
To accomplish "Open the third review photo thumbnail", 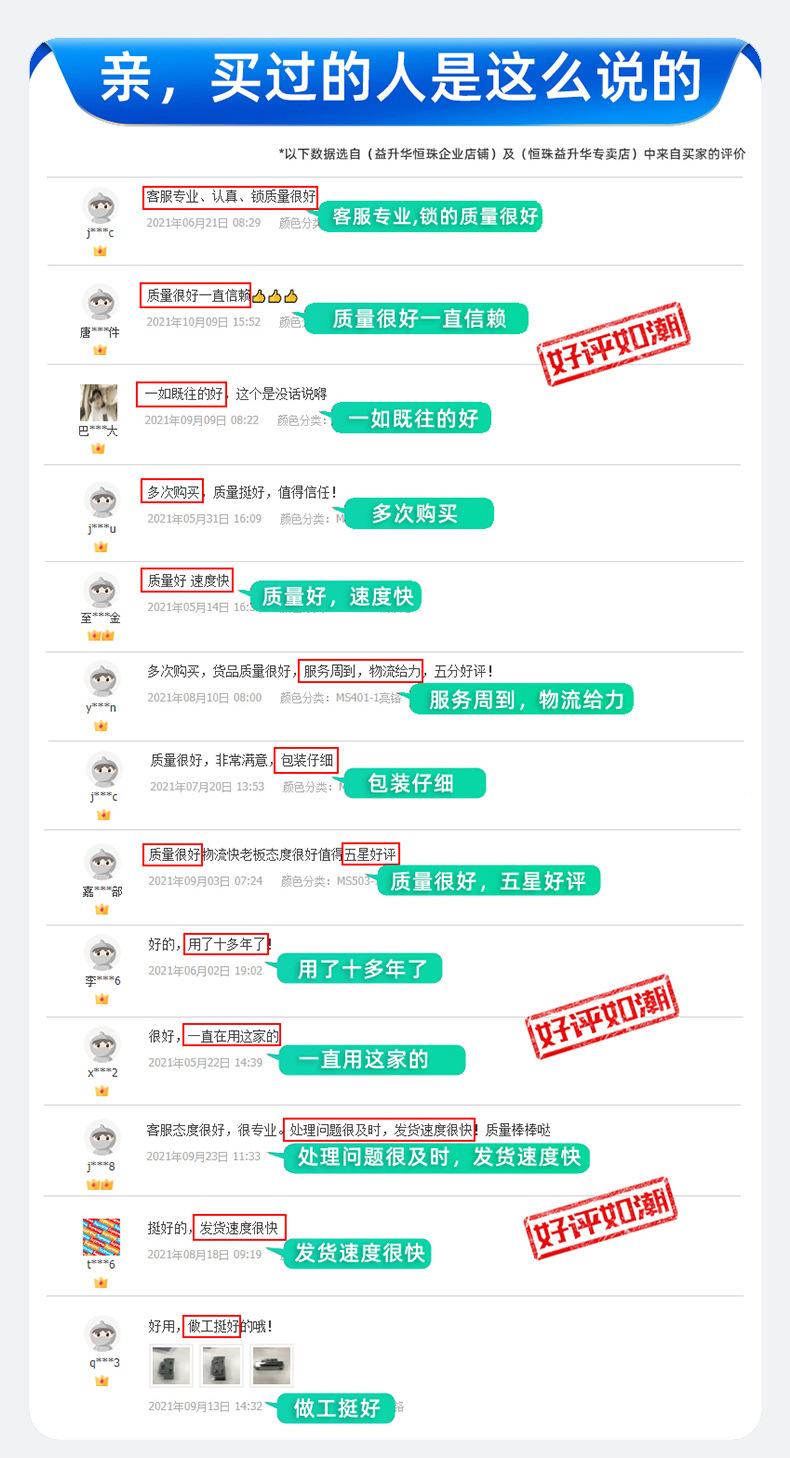I will click(x=271, y=1365).
